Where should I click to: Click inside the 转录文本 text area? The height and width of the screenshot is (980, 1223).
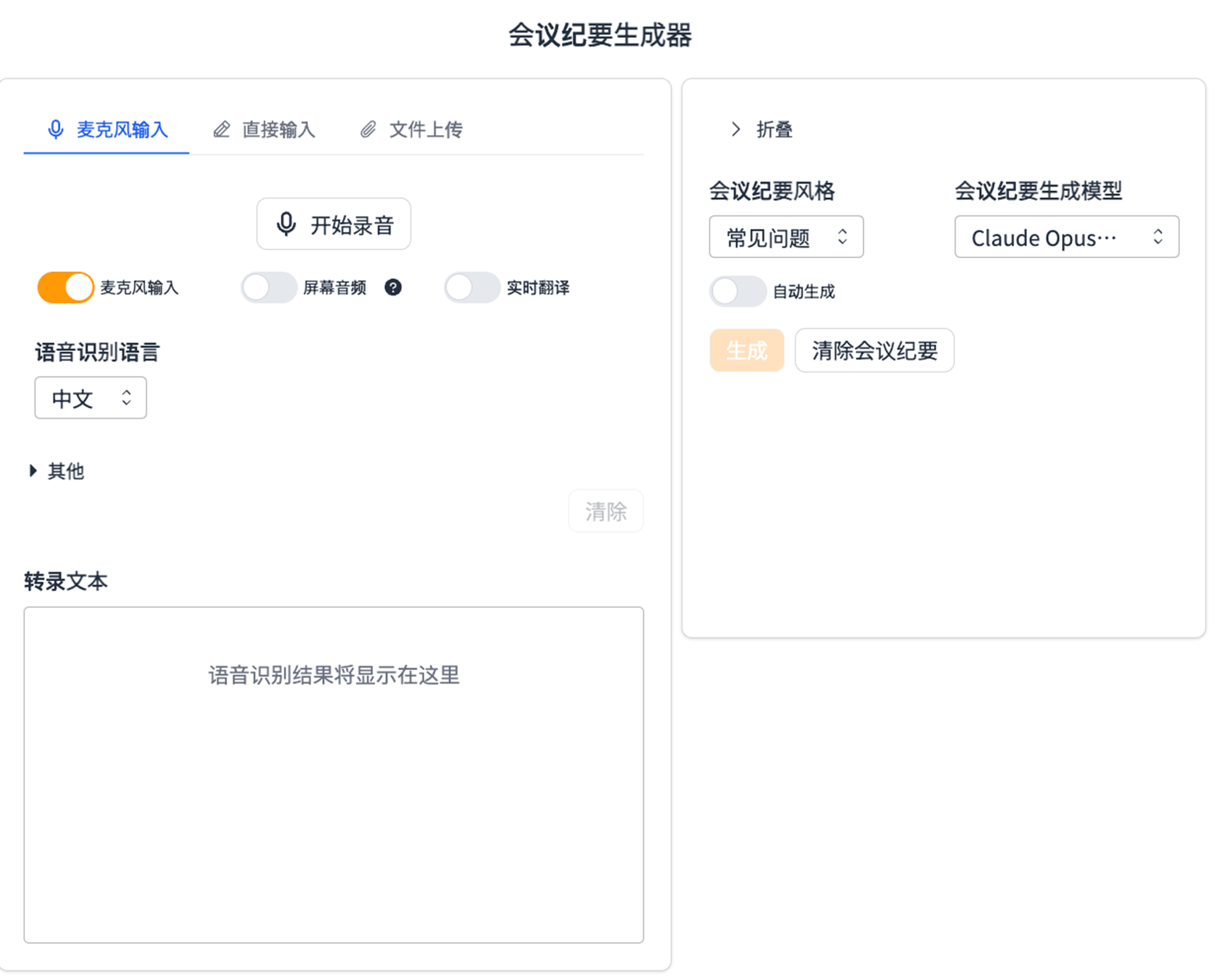coord(333,774)
